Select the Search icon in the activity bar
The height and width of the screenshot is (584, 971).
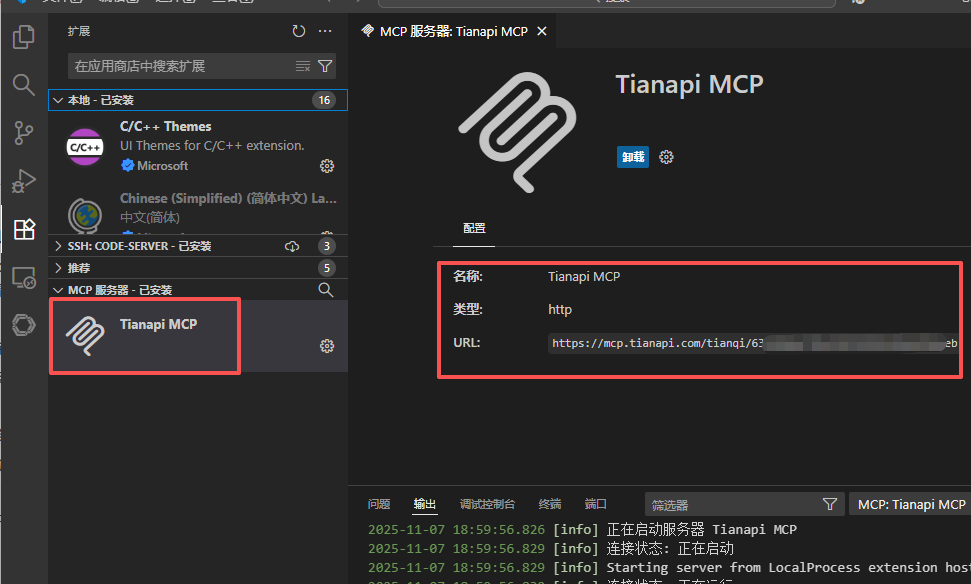click(23, 85)
